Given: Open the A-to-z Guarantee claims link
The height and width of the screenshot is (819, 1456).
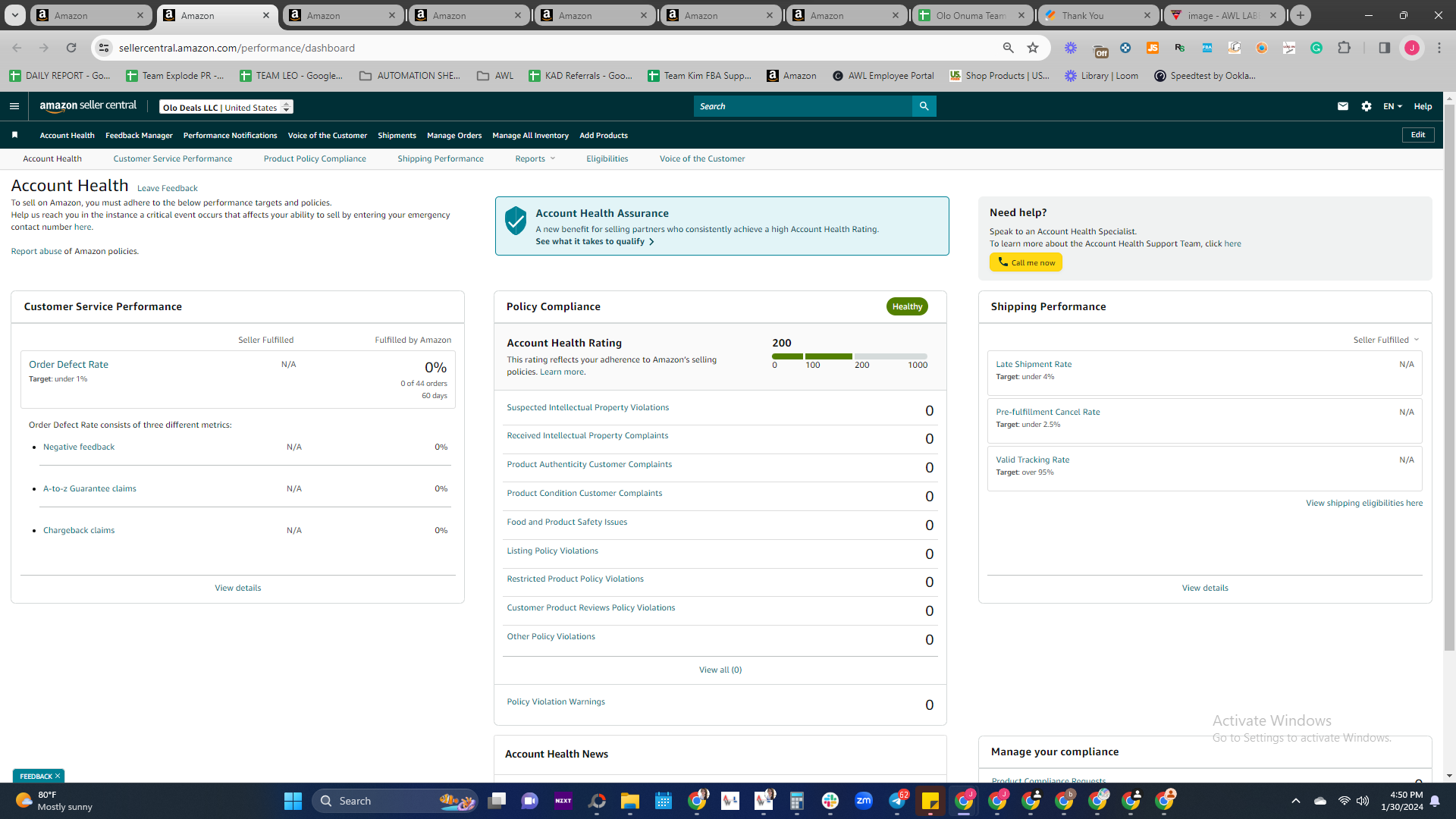Looking at the screenshot, I should [89, 488].
